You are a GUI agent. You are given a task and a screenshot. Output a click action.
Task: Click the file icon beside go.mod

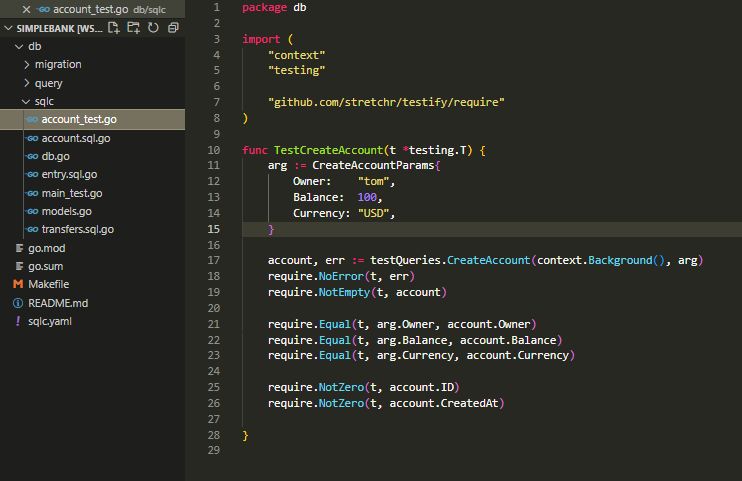(x=19, y=248)
